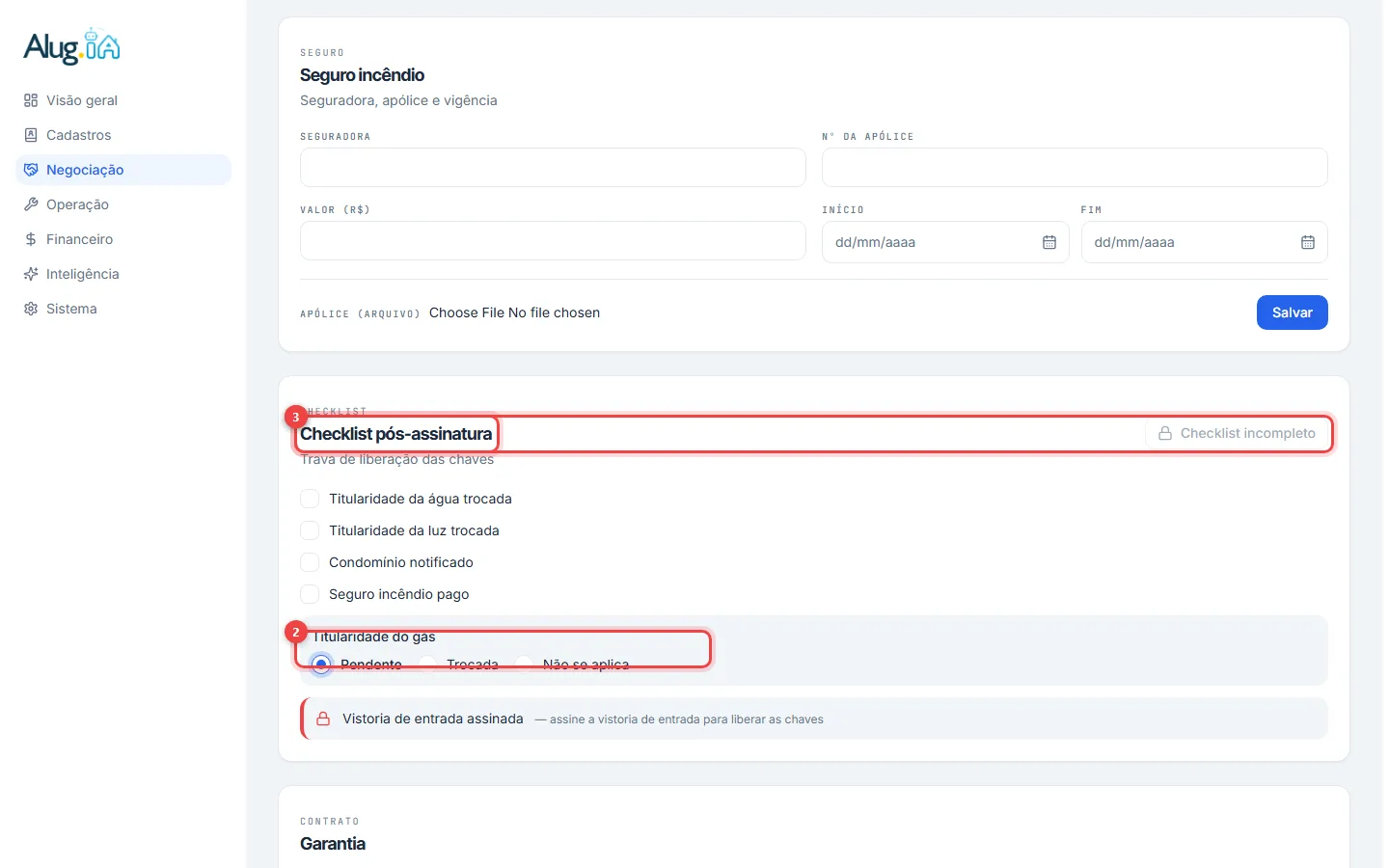Tick Seguro incêndio pago checkbox
1389x868 pixels.
pyautogui.click(x=310, y=594)
